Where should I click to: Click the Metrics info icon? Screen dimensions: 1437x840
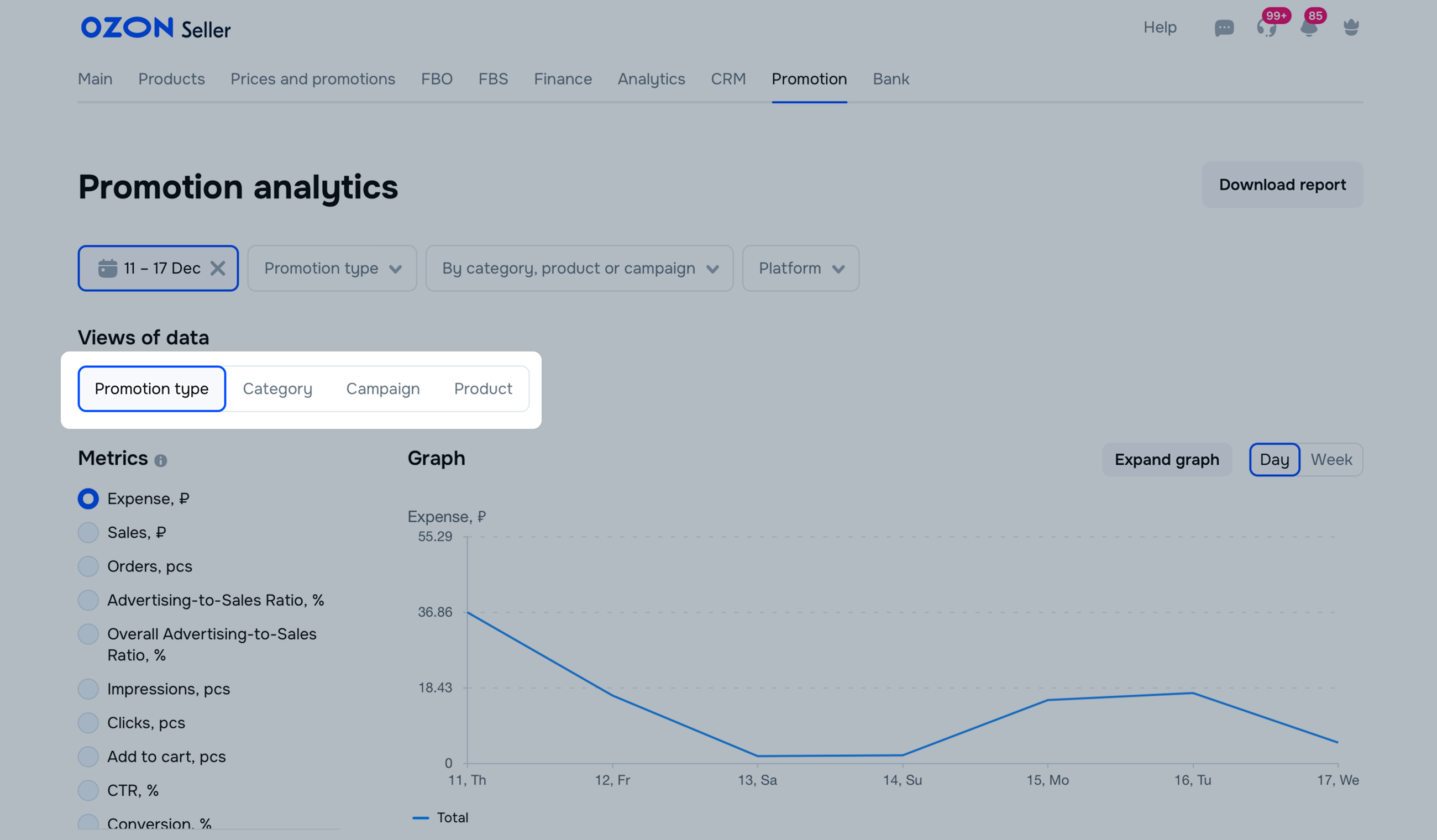click(x=161, y=460)
